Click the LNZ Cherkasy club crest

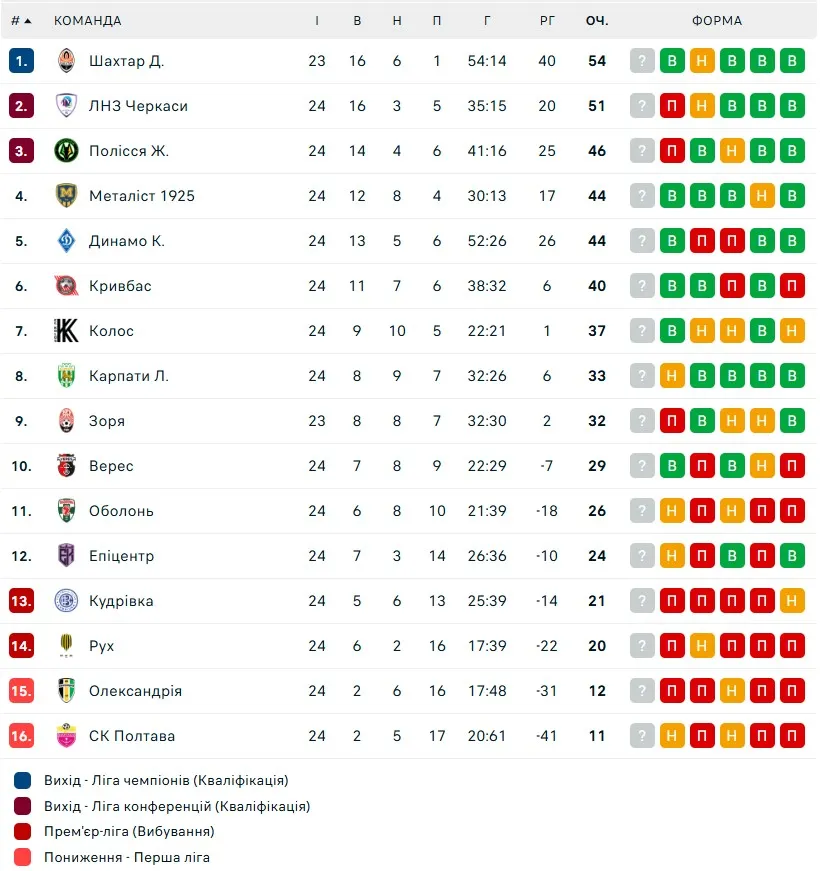pyautogui.click(x=66, y=106)
